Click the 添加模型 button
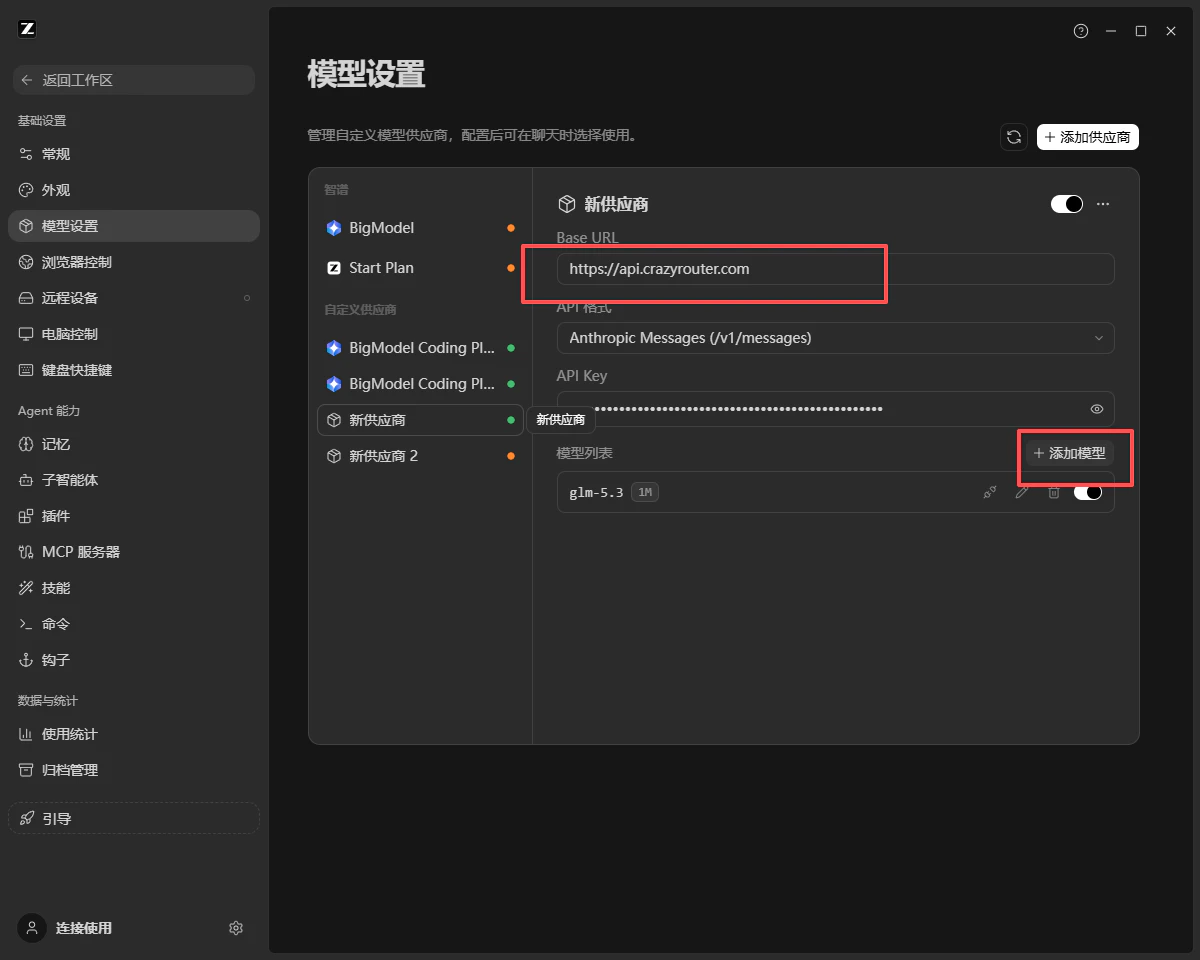 (x=1069, y=453)
